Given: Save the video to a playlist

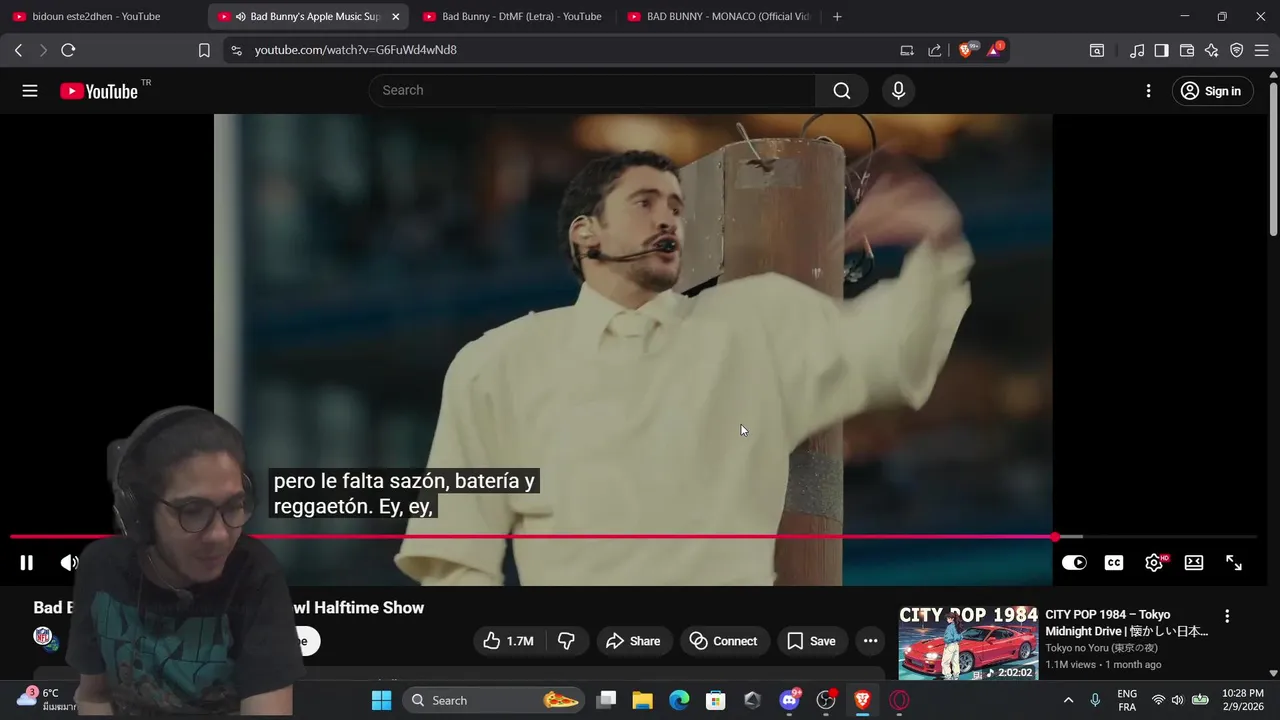Looking at the screenshot, I should pyautogui.click(x=811, y=641).
